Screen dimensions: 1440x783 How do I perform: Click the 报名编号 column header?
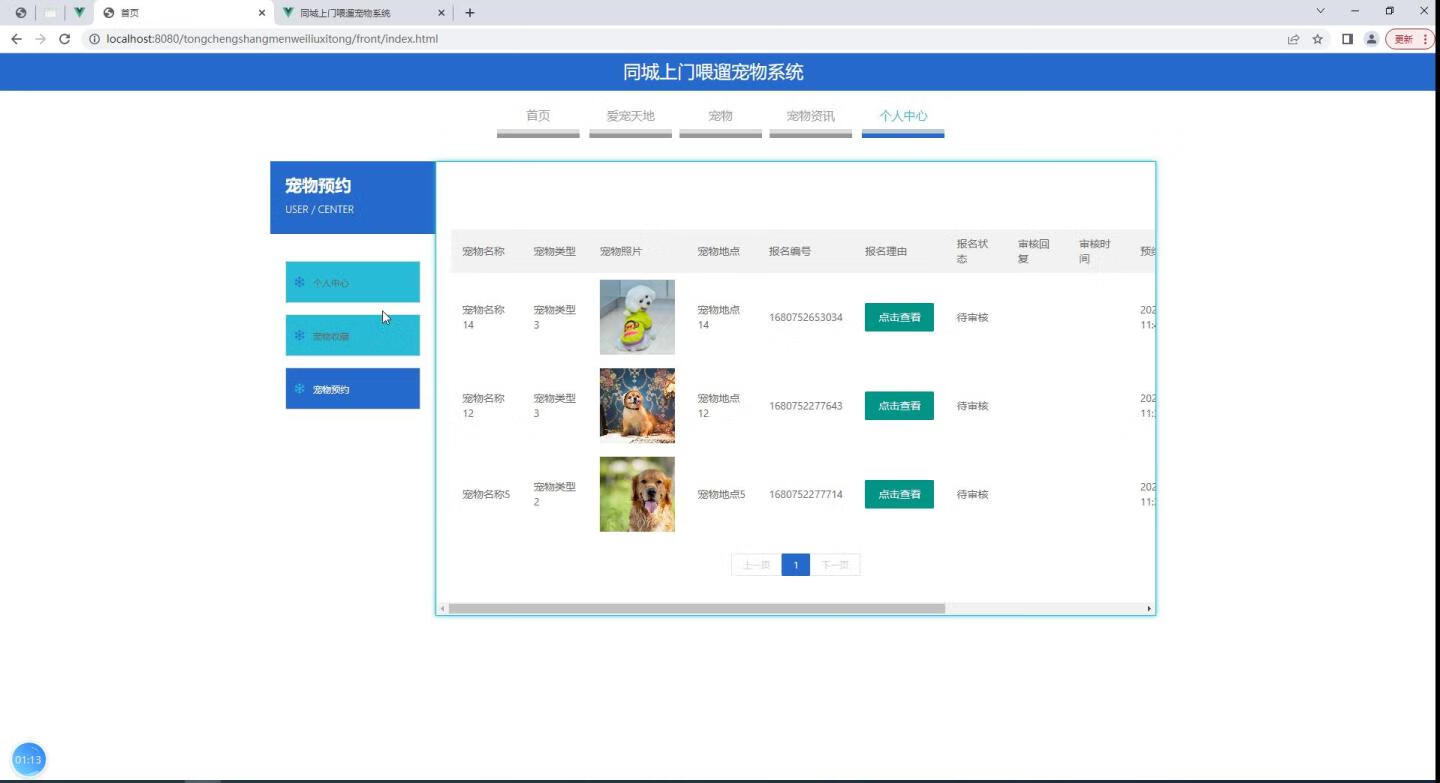pyautogui.click(x=790, y=251)
